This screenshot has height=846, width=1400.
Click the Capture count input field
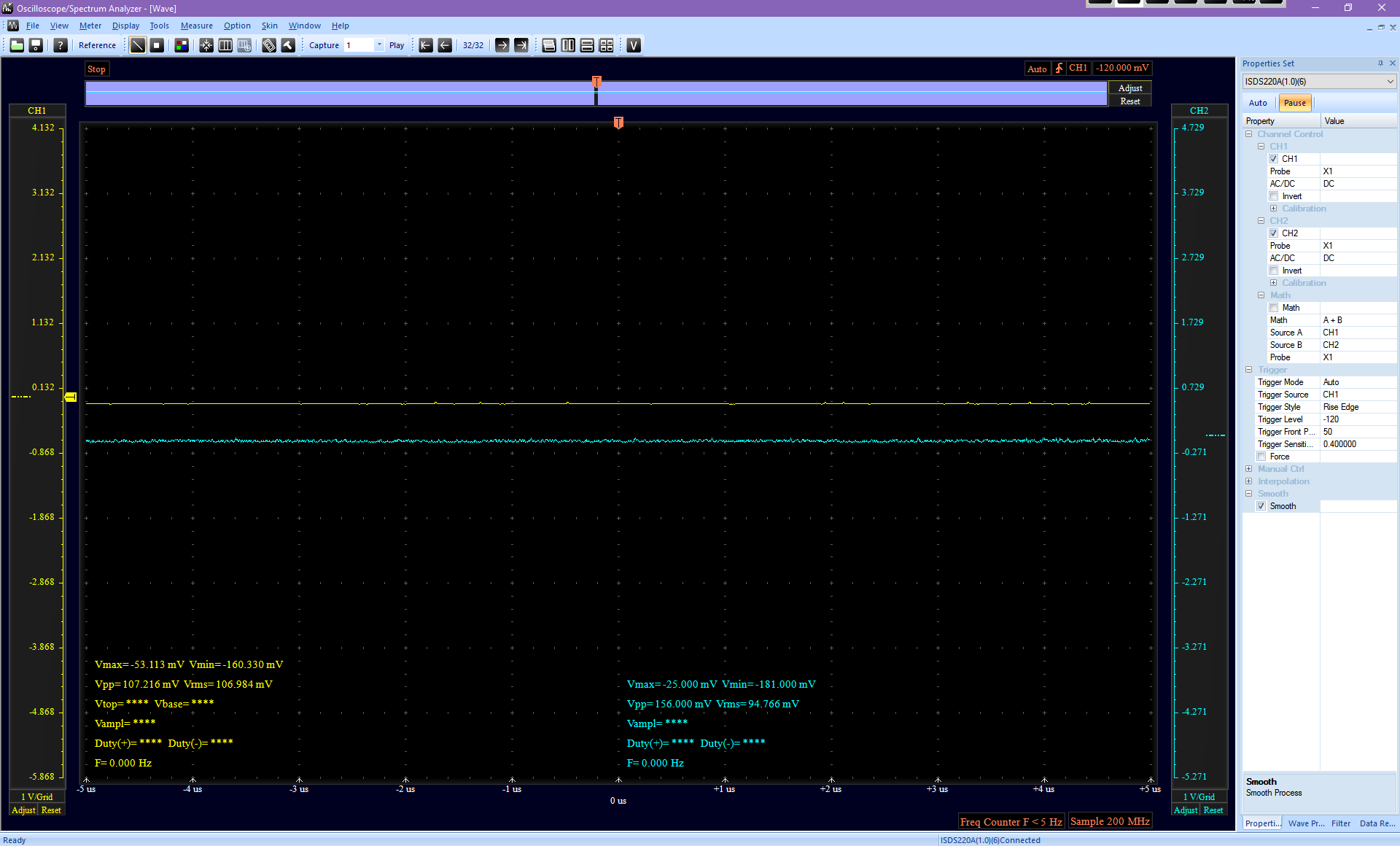point(359,45)
